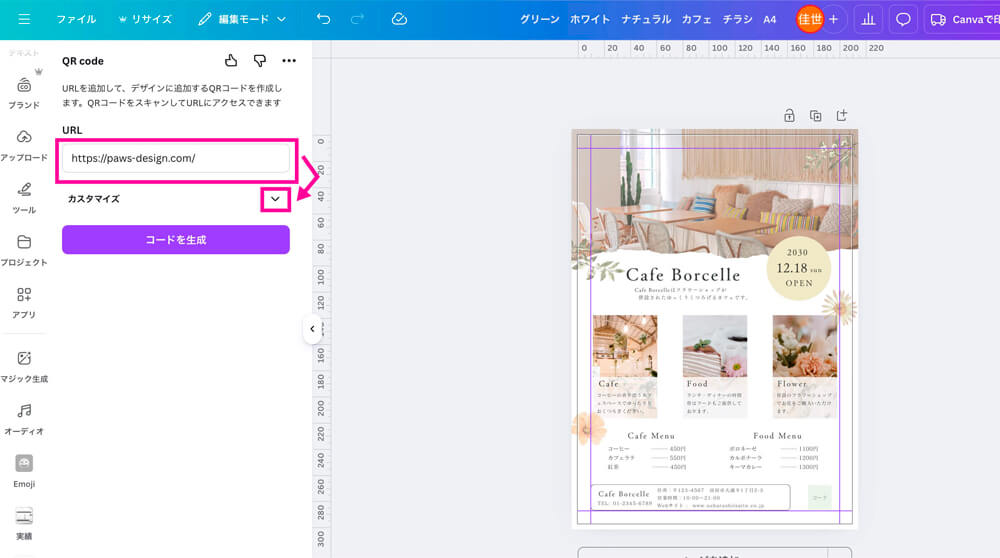The height and width of the screenshot is (558, 1000).
Task: Click the thumbs down icon in QR code panel
Action: click(x=260, y=61)
